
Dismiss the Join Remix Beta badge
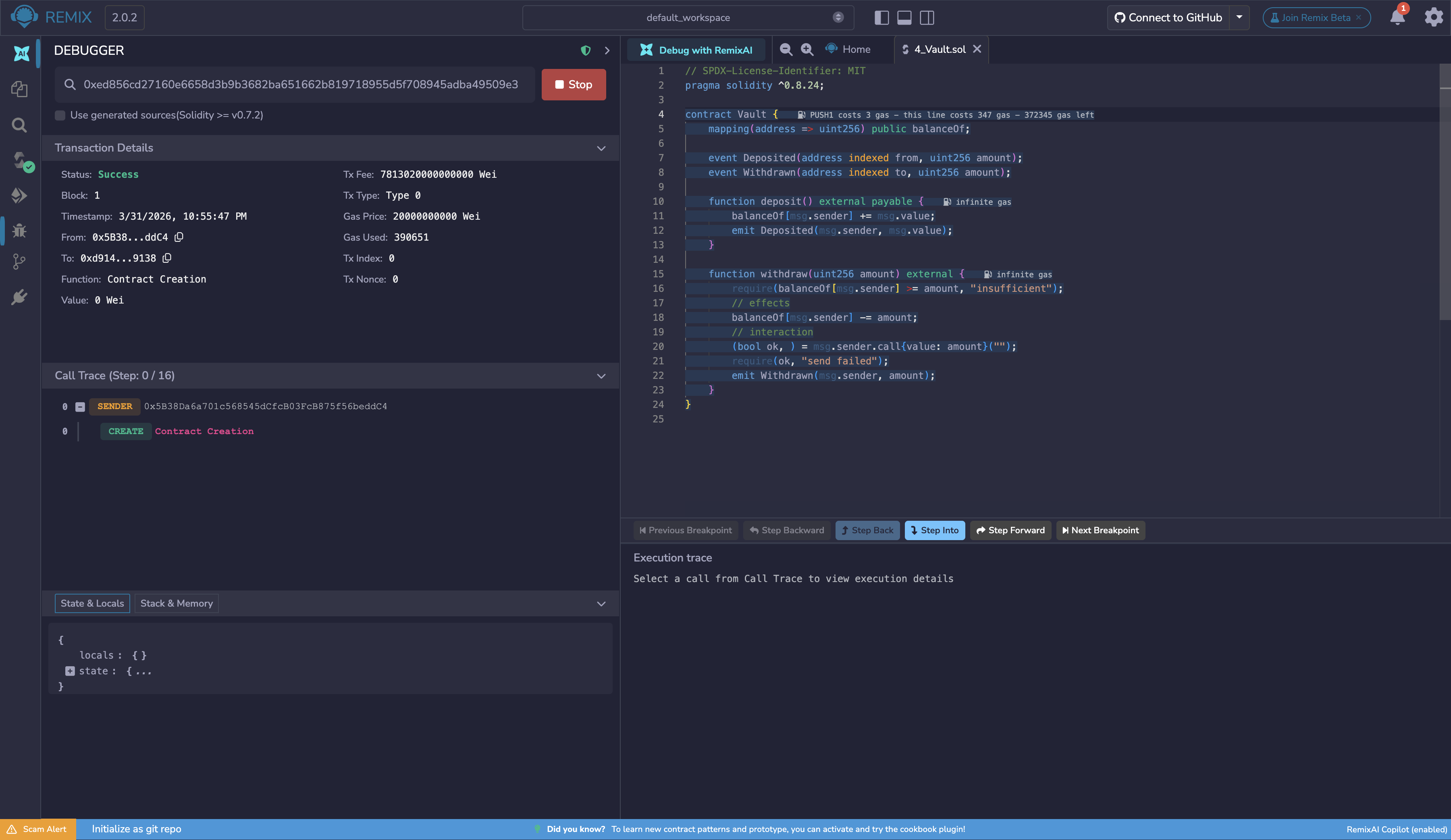pyautogui.click(x=1358, y=18)
